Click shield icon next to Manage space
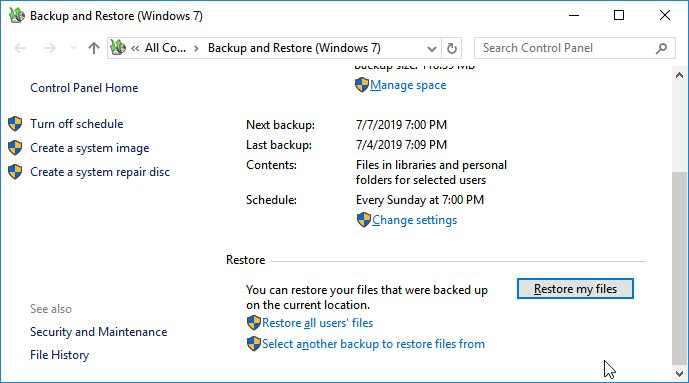 [x=362, y=85]
